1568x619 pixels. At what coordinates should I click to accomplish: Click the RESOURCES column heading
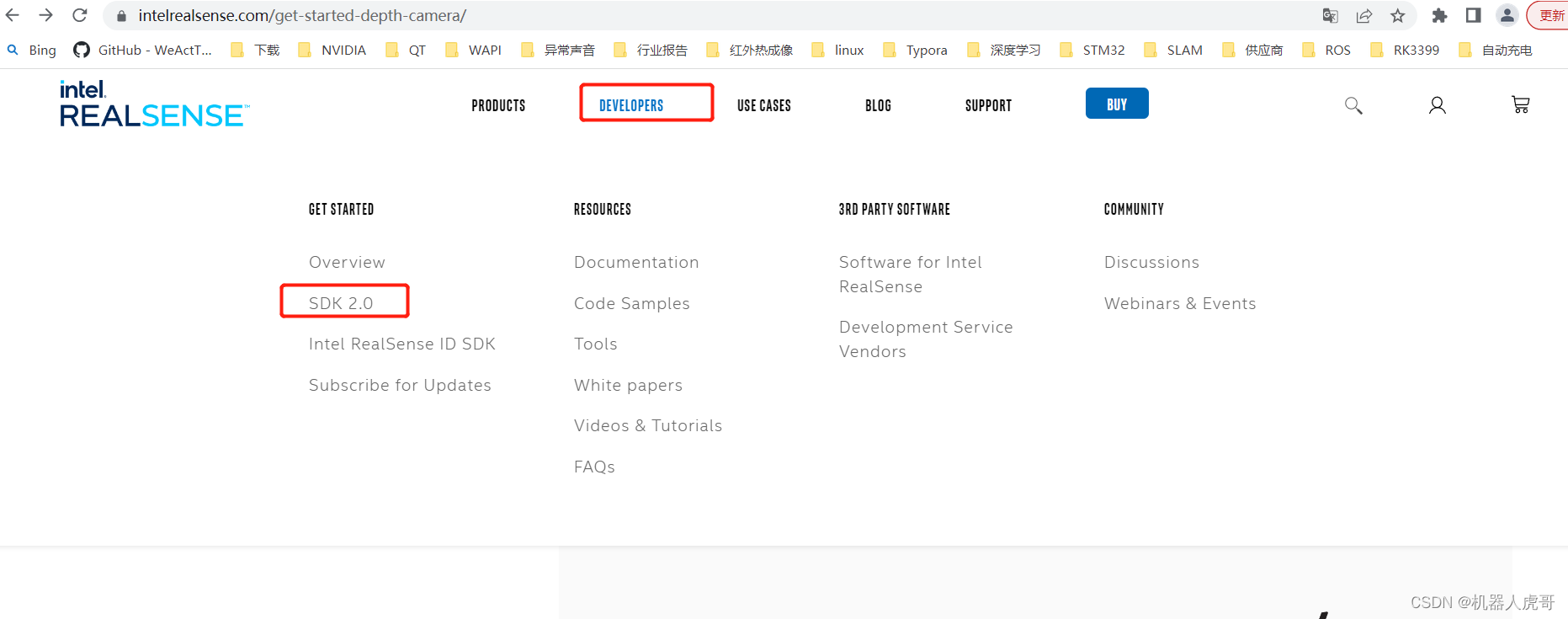[603, 209]
